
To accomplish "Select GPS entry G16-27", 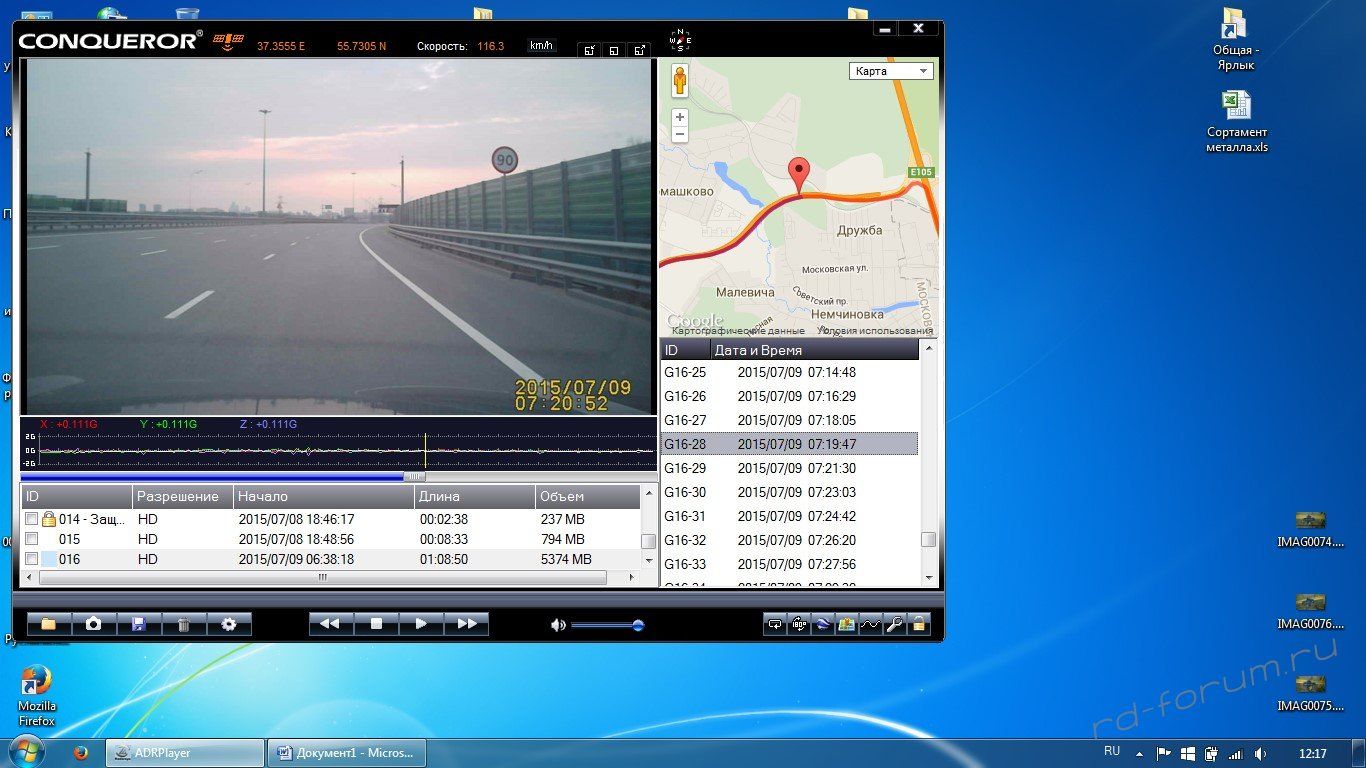I will (x=789, y=420).
